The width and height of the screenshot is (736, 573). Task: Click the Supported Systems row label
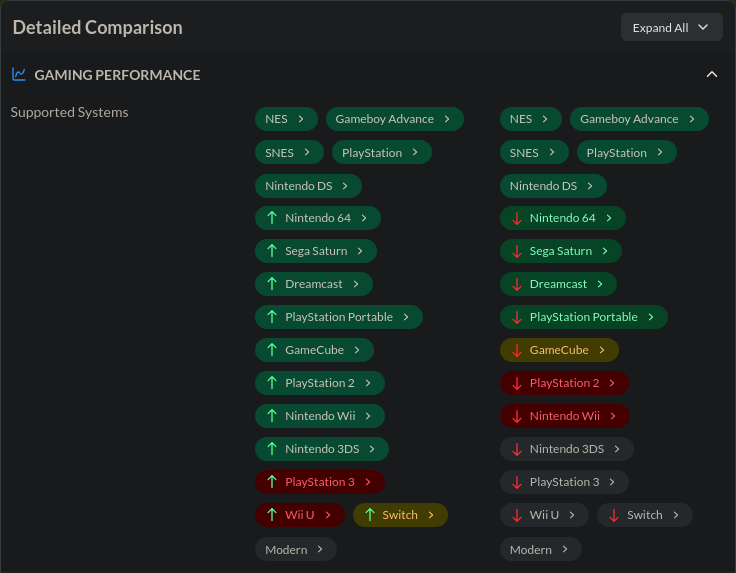coord(69,112)
